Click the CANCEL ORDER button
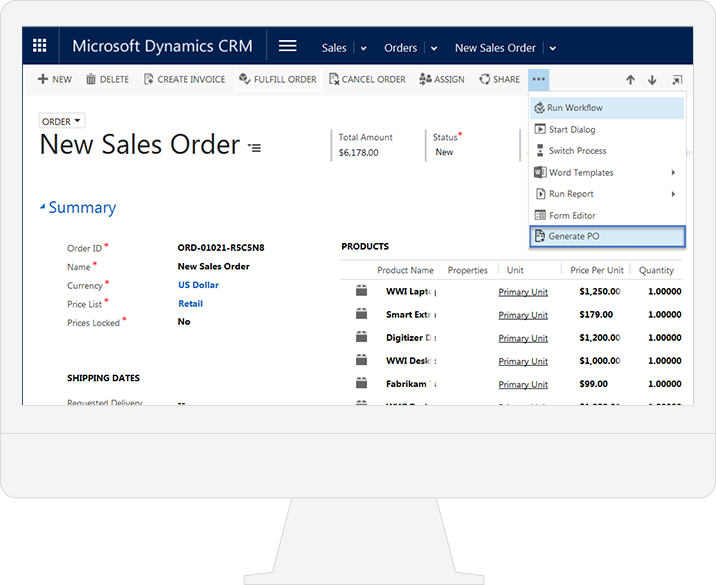This screenshot has height=585, width=716. coord(367,79)
